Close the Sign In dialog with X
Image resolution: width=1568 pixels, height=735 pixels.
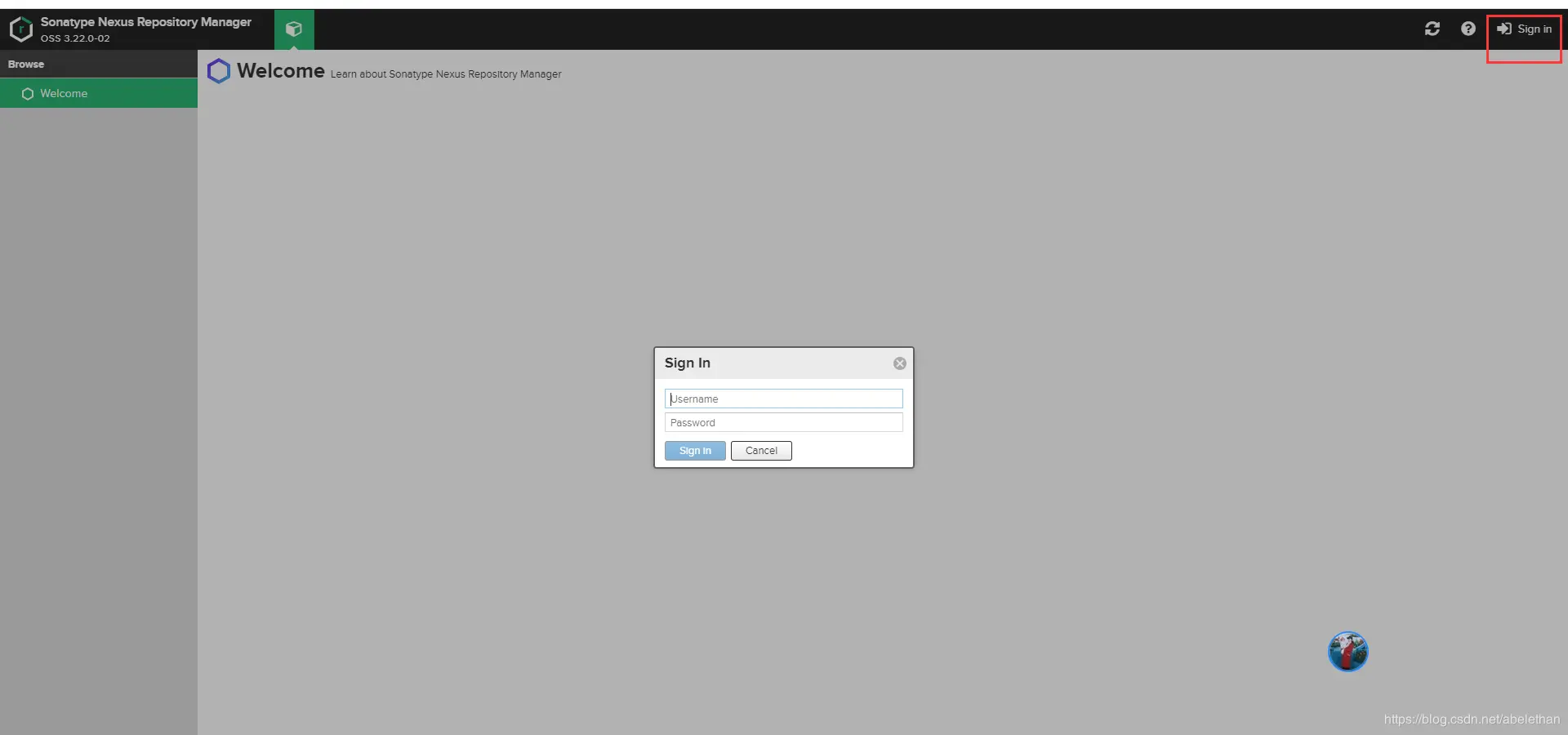tap(900, 363)
